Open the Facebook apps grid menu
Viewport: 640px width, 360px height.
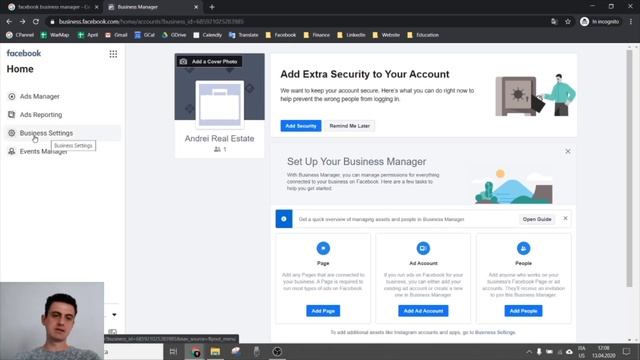[113, 54]
